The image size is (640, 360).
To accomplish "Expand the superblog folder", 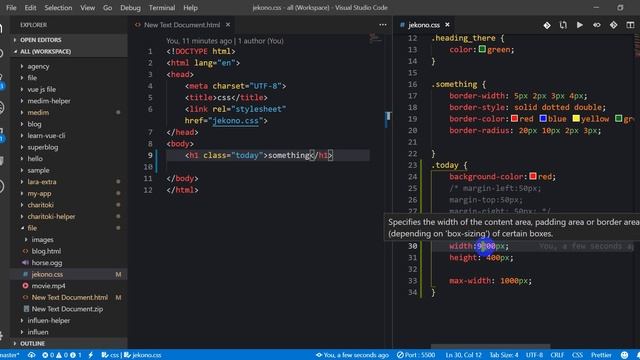I will pos(42,147).
